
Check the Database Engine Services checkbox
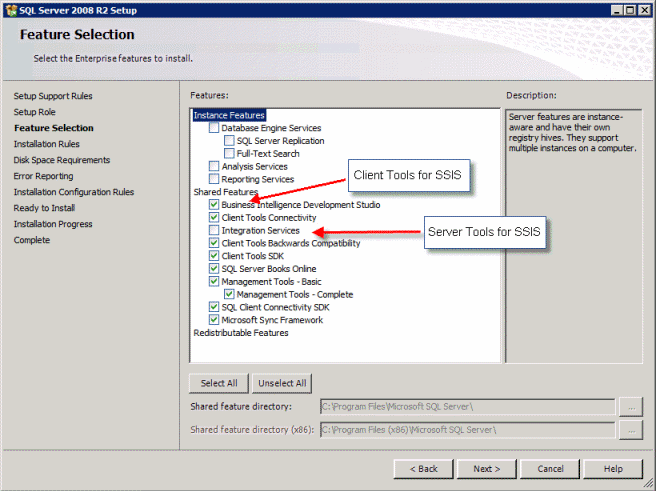pos(214,128)
